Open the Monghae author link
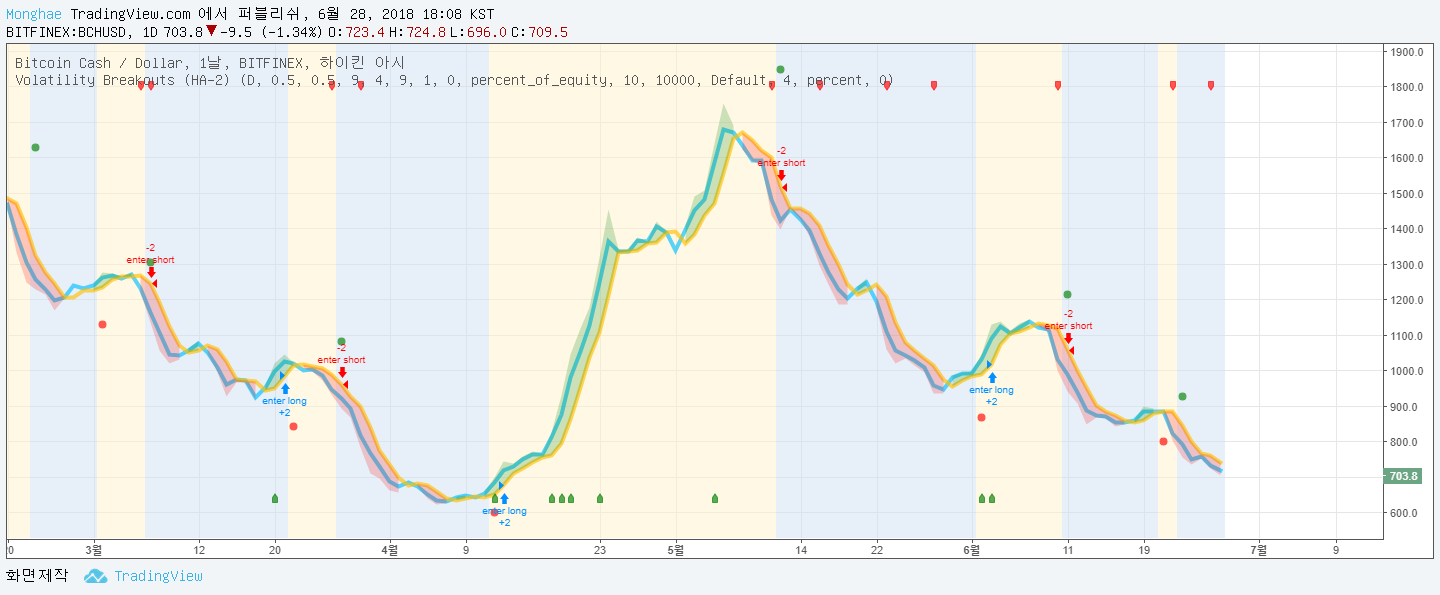 [x=36, y=15]
